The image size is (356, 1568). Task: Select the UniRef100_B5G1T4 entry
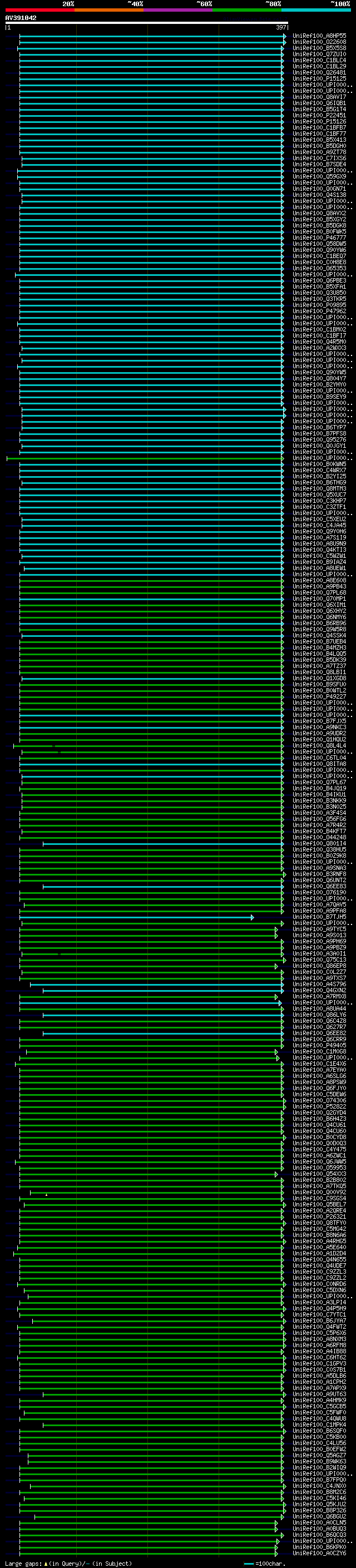[x=319, y=110]
